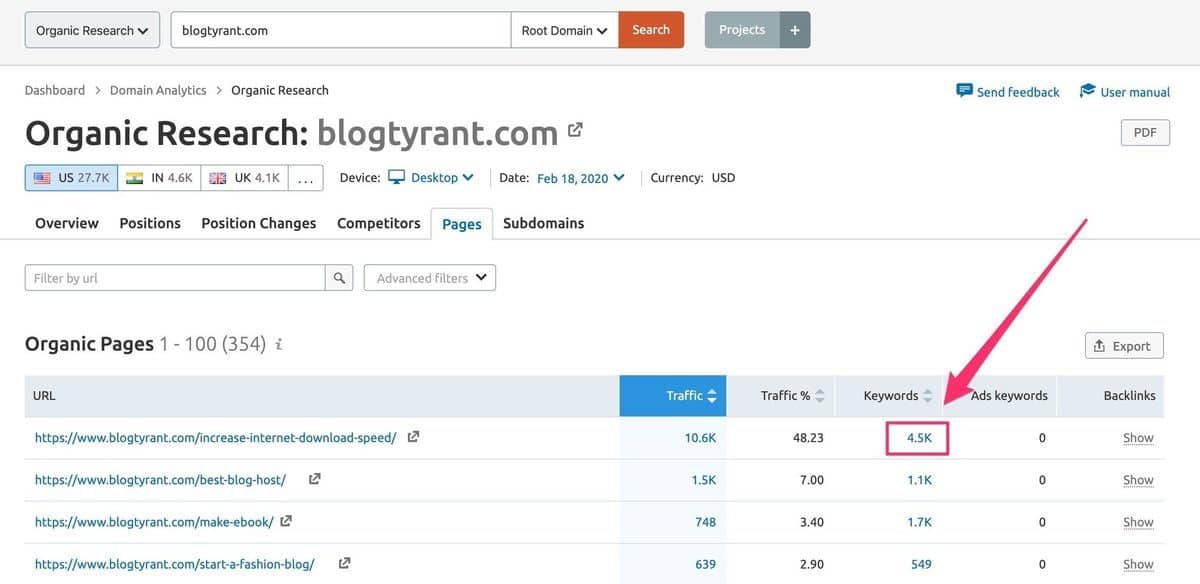Switch to the Pages tab
The width and height of the screenshot is (1200, 584).
(462, 224)
